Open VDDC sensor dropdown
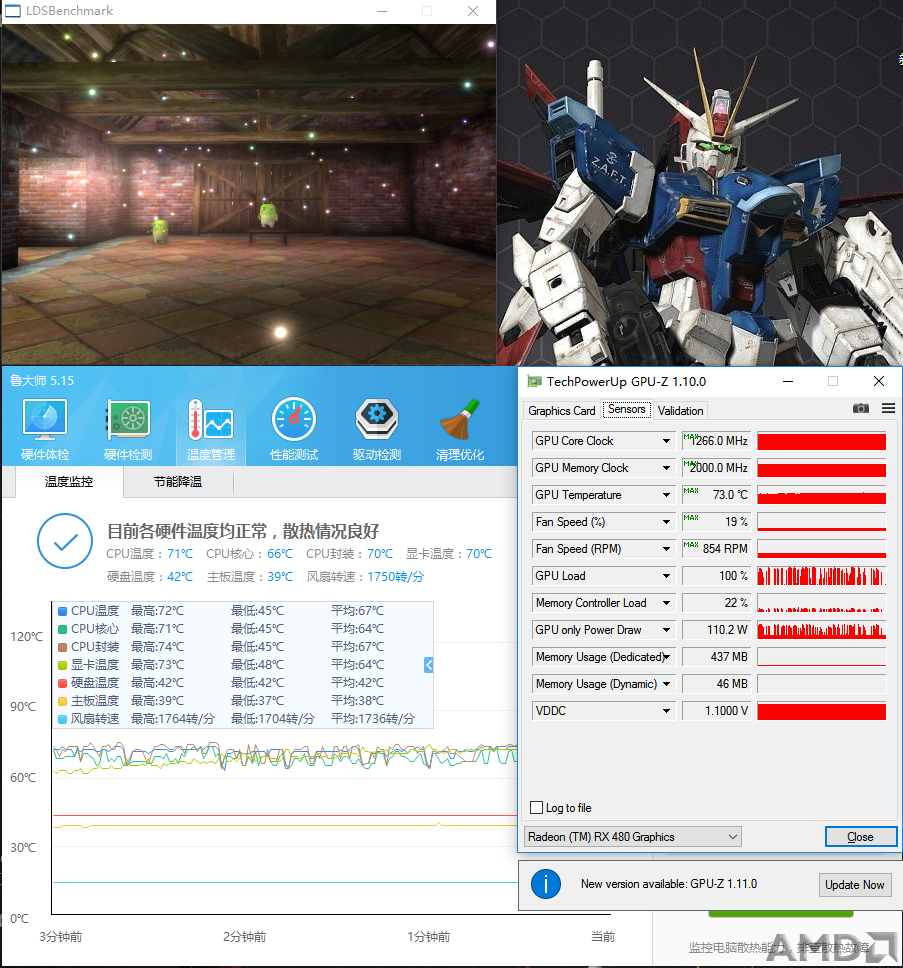 point(666,711)
